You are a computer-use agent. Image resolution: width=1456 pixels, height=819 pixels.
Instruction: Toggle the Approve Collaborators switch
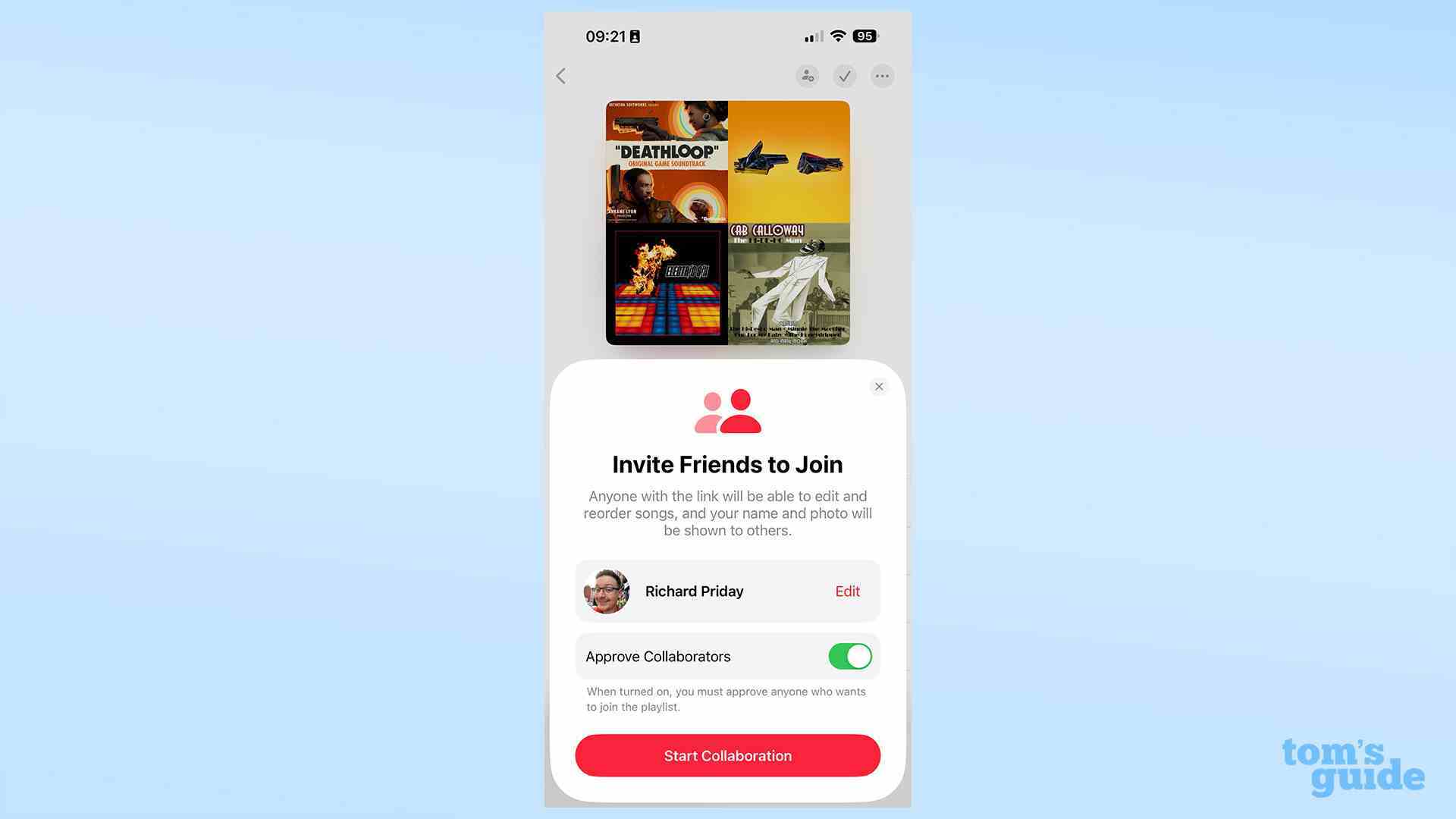[x=849, y=657]
